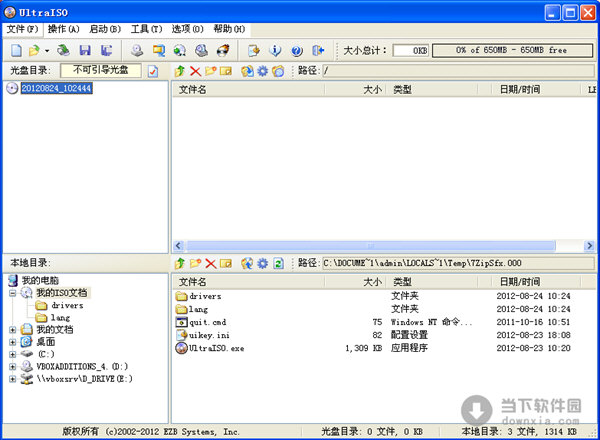Click the Exit door arrow icon

coord(318,50)
